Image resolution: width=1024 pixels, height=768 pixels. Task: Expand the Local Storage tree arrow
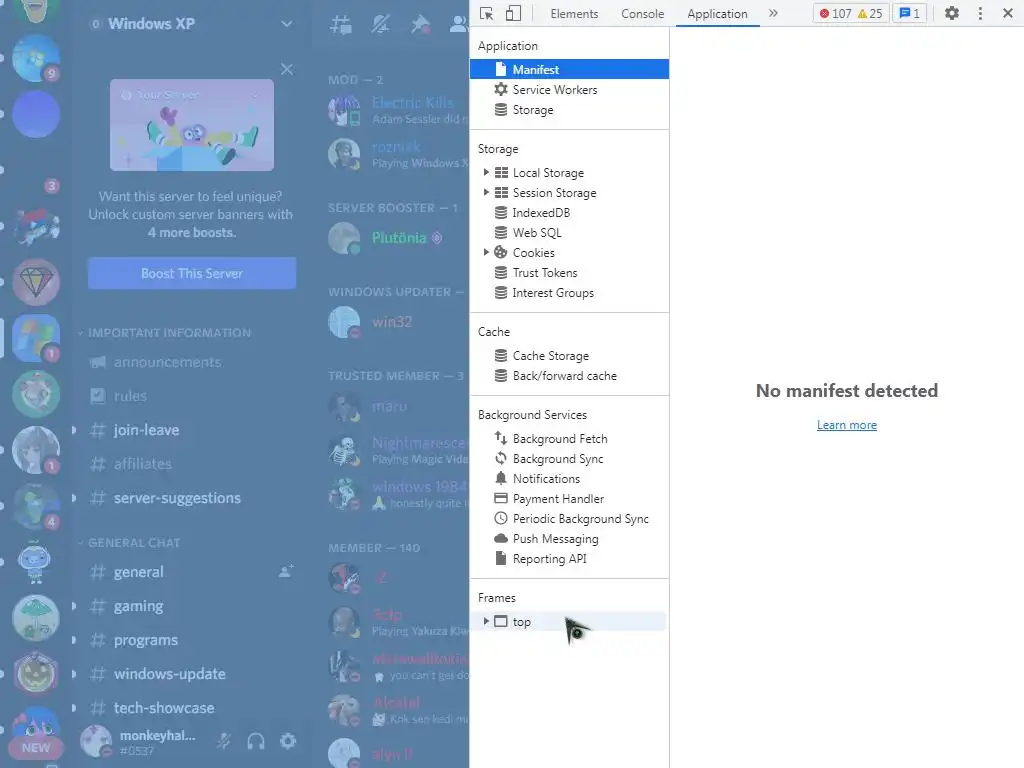[x=486, y=172]
